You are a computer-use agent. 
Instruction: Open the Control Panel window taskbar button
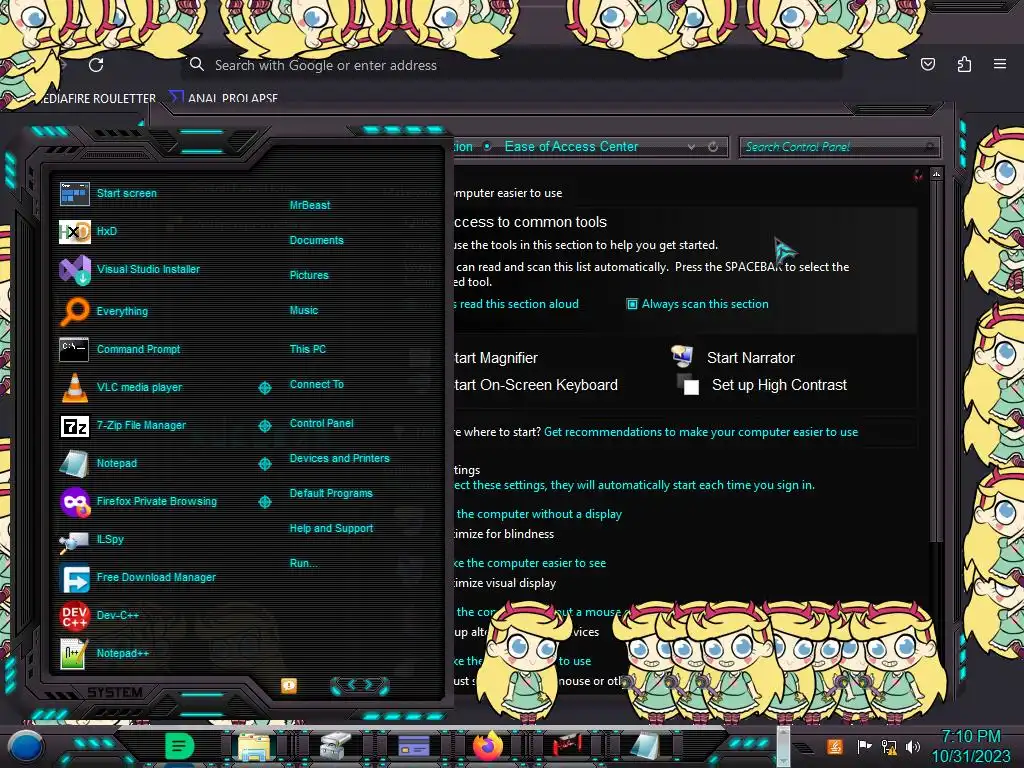pos(413,746)
